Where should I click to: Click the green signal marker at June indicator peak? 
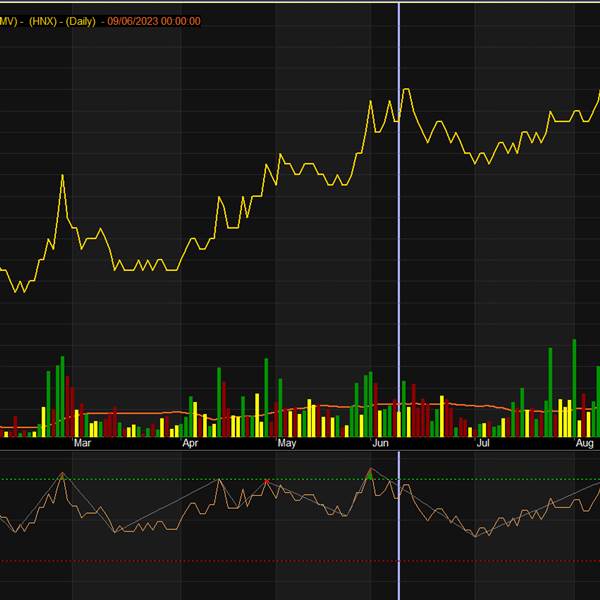(370, 475)
